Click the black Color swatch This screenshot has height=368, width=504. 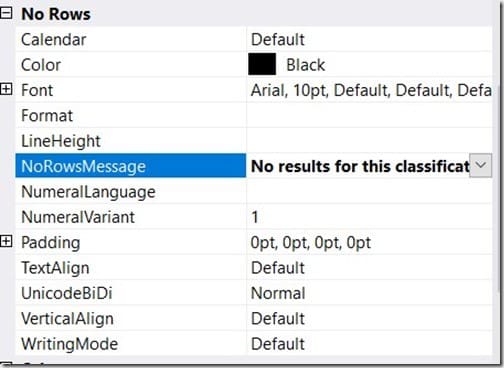tap(262, 64)
